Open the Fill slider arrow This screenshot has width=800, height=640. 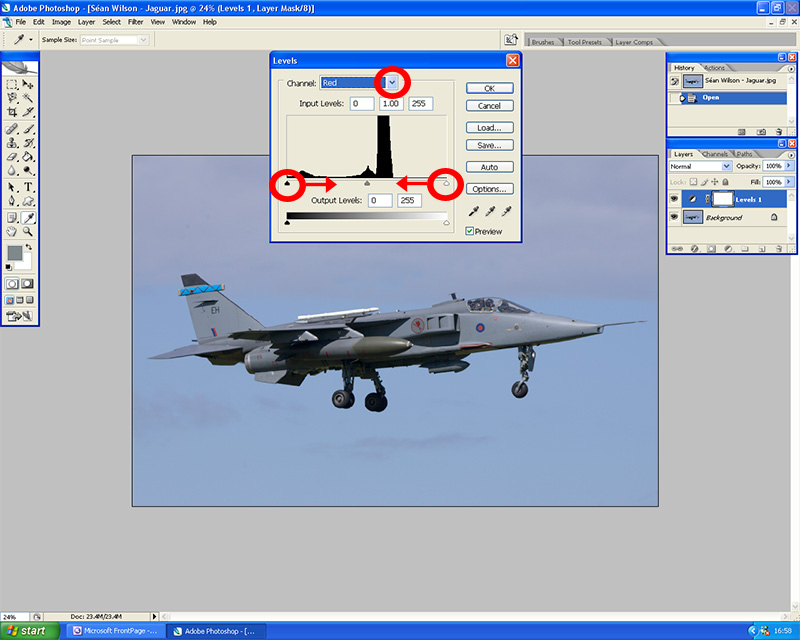pos(789,182)
